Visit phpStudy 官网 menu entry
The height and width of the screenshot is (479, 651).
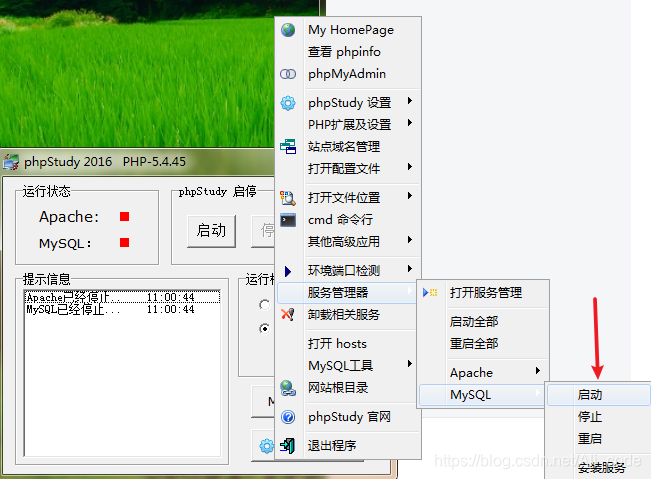(348, 417)
